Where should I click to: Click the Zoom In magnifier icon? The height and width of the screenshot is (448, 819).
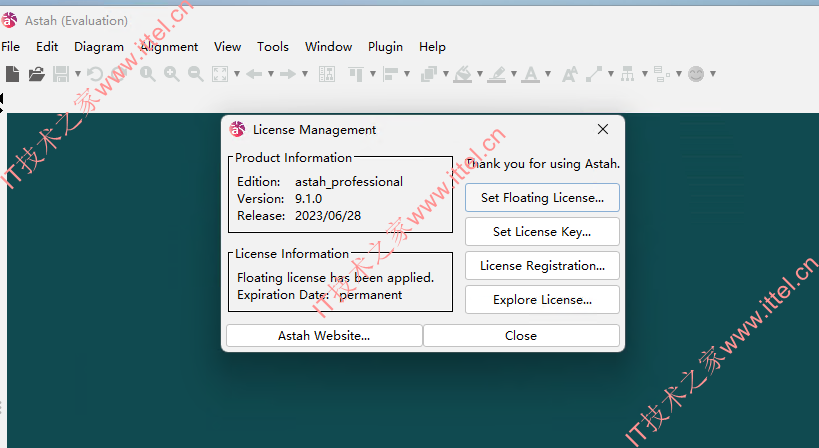point(172,74)
